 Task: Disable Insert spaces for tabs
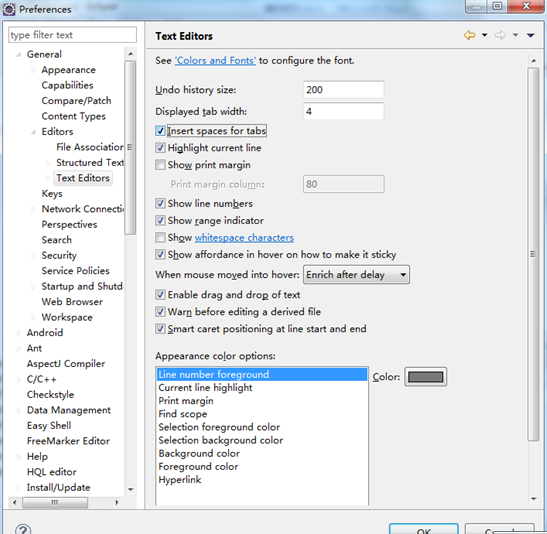click(160, 131)
